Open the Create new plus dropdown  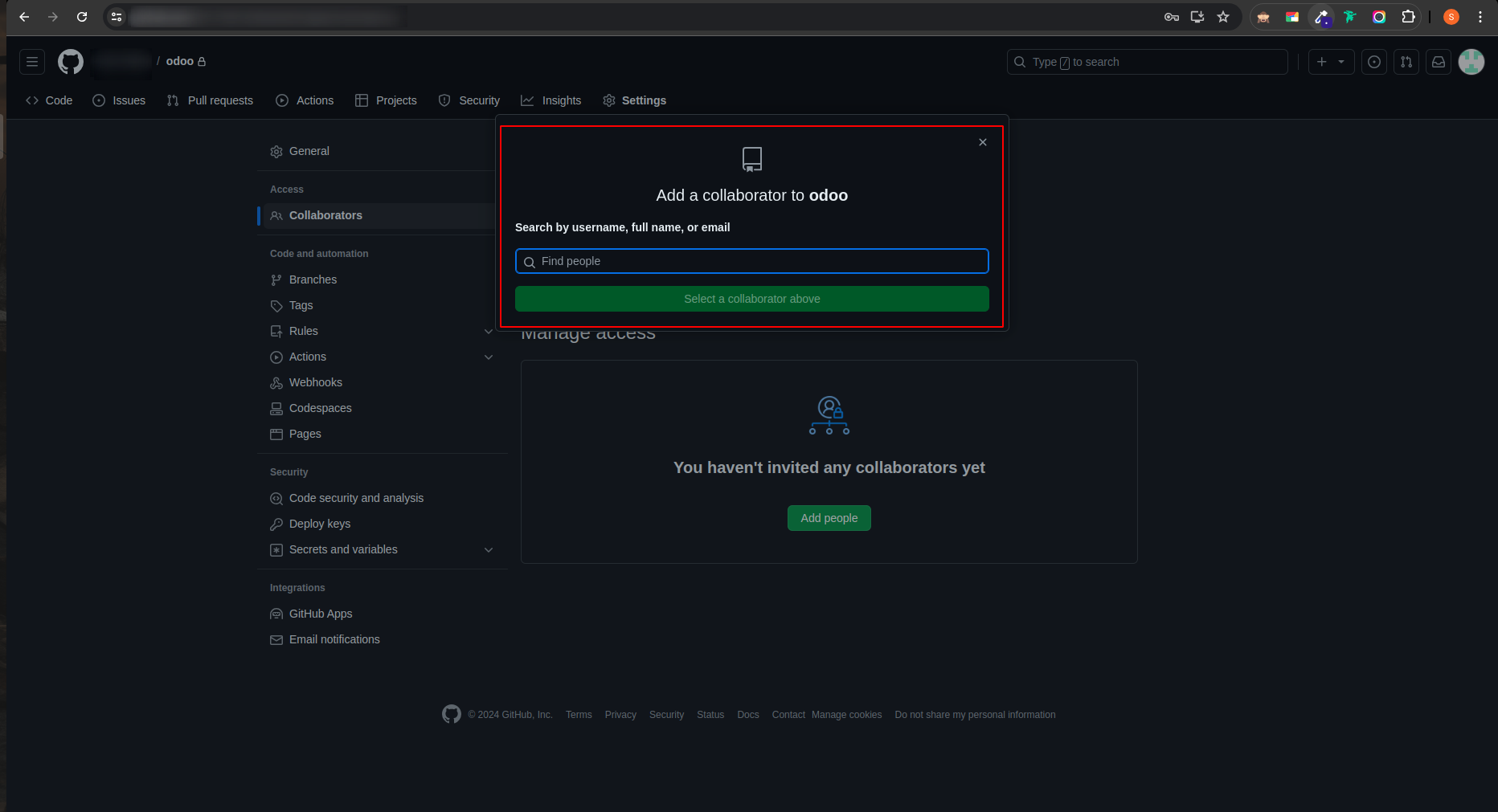[x=1331, y=62]
